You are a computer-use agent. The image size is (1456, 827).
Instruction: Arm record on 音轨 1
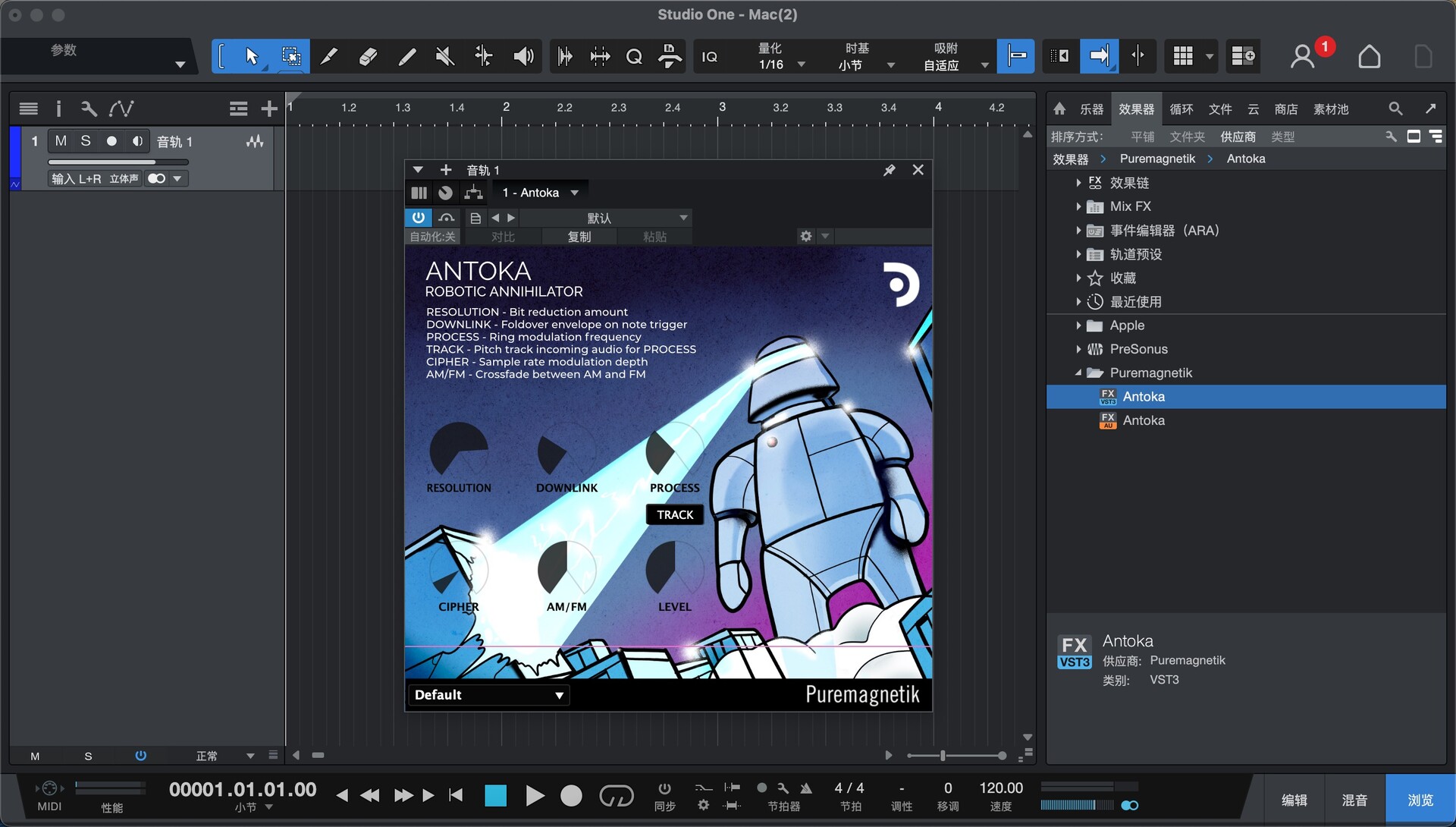[x=111, y=141]
